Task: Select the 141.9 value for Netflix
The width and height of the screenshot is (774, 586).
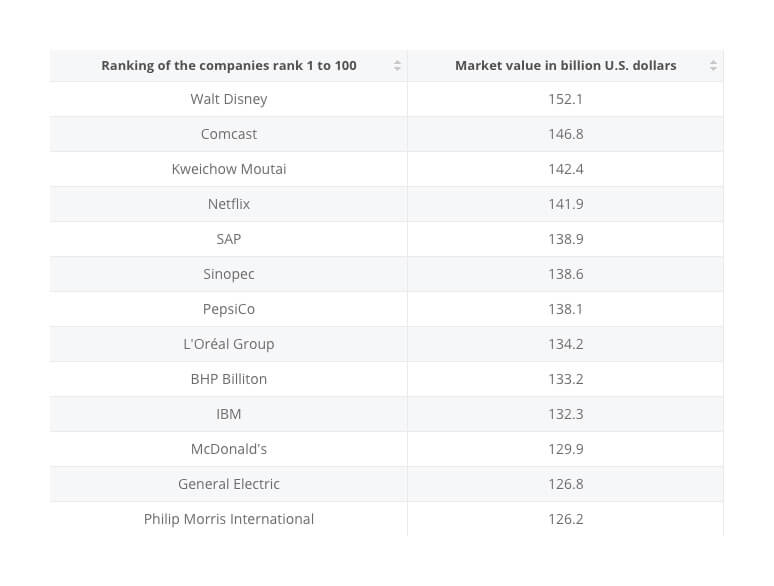Action: tap(565, 204)
